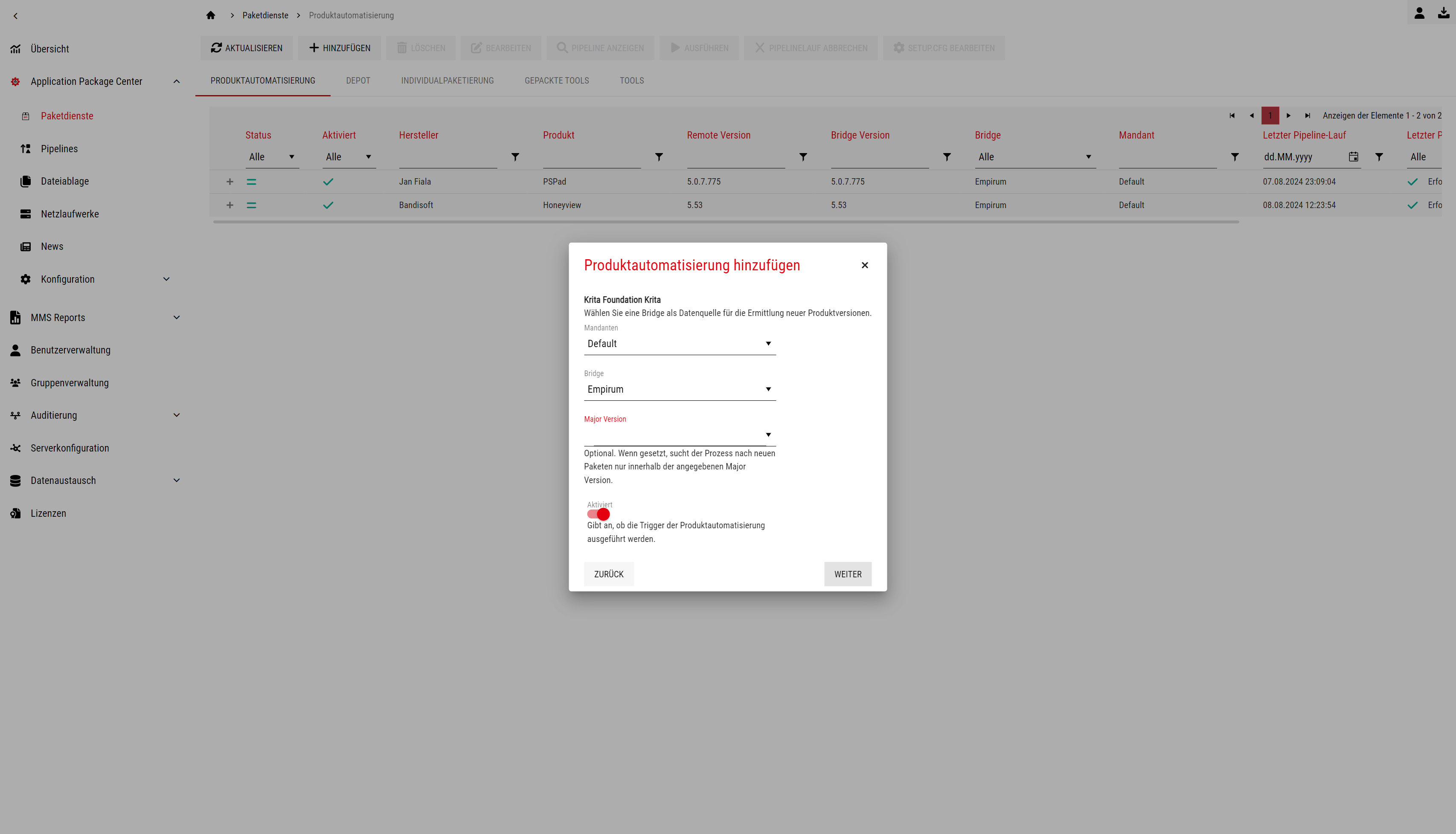Expand the Honeyview row details

pos(230,205)
